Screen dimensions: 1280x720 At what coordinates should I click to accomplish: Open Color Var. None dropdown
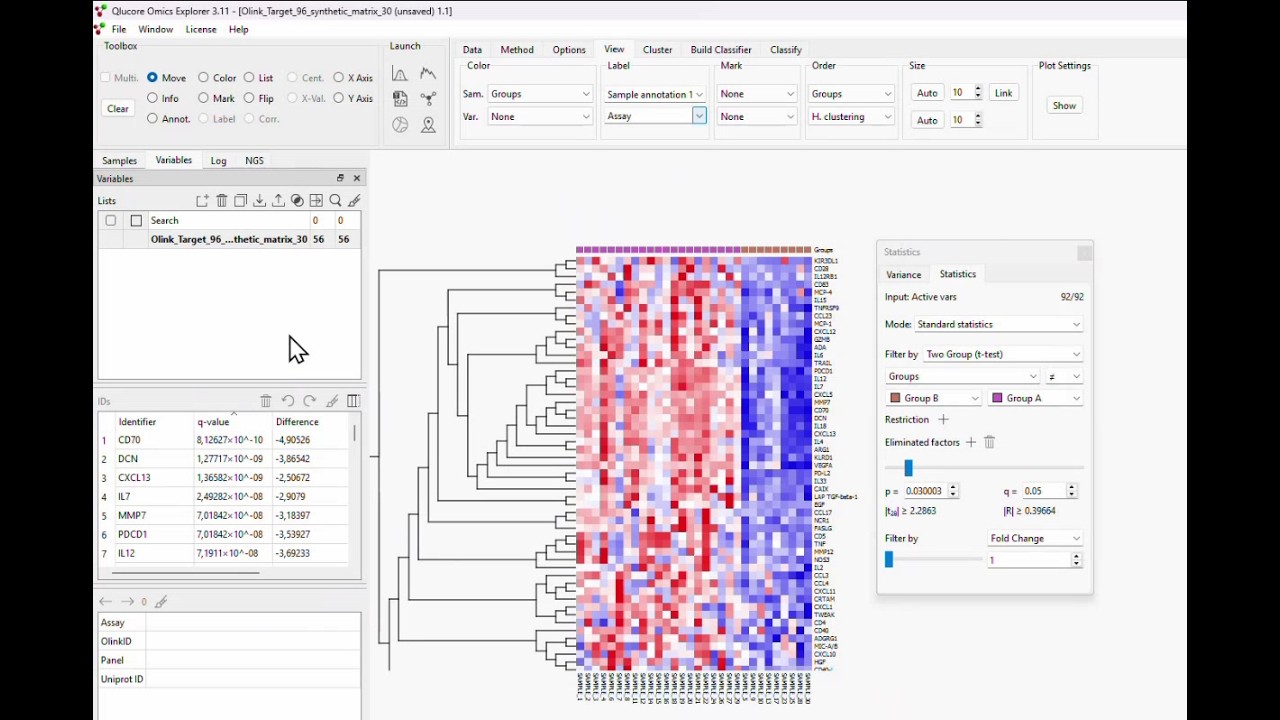click(x=540, y=117)
